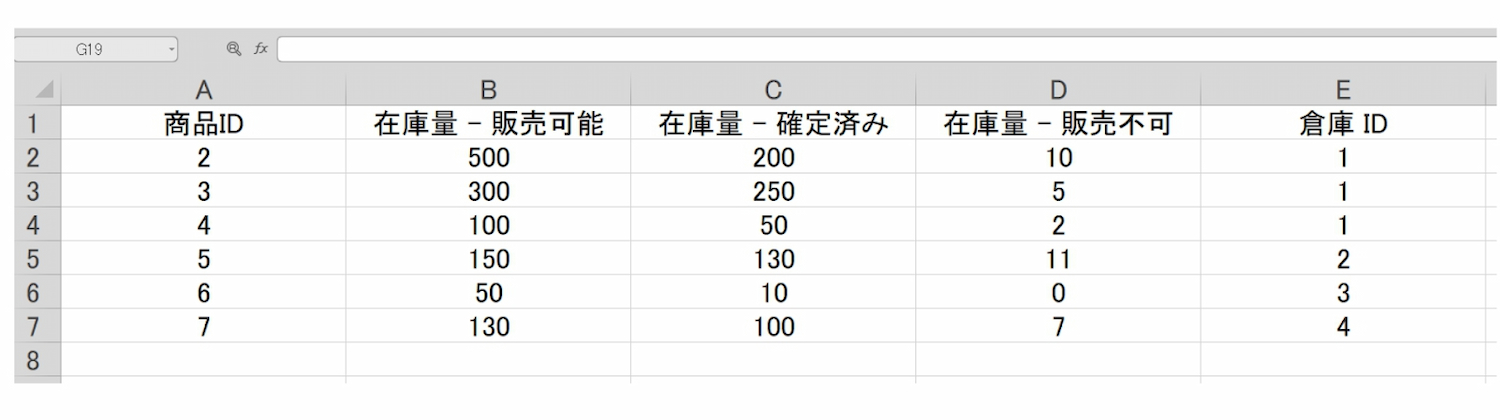Screen dimensions: 1500x420
Task: Click the 在庫量 - 販売不可 cell
Action: coord(1058,125)
